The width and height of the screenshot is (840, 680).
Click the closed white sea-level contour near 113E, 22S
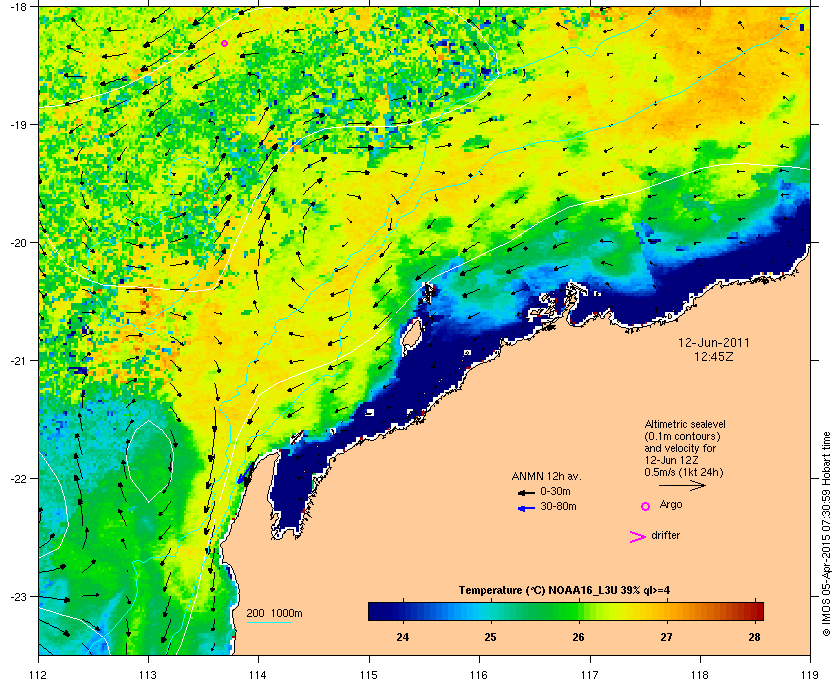coord(149,461)
